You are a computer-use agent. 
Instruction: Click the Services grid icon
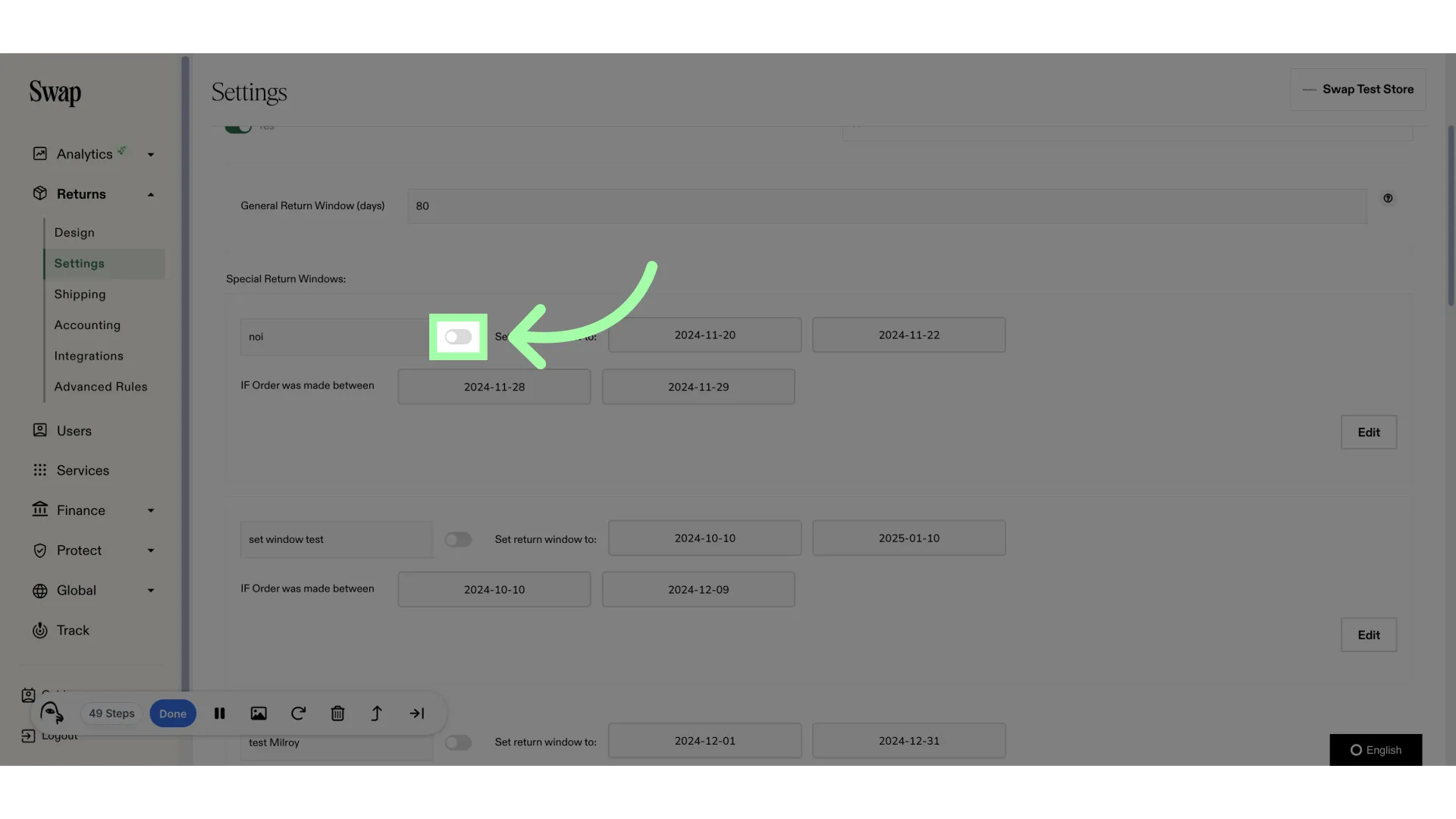(x=40, y=470)
